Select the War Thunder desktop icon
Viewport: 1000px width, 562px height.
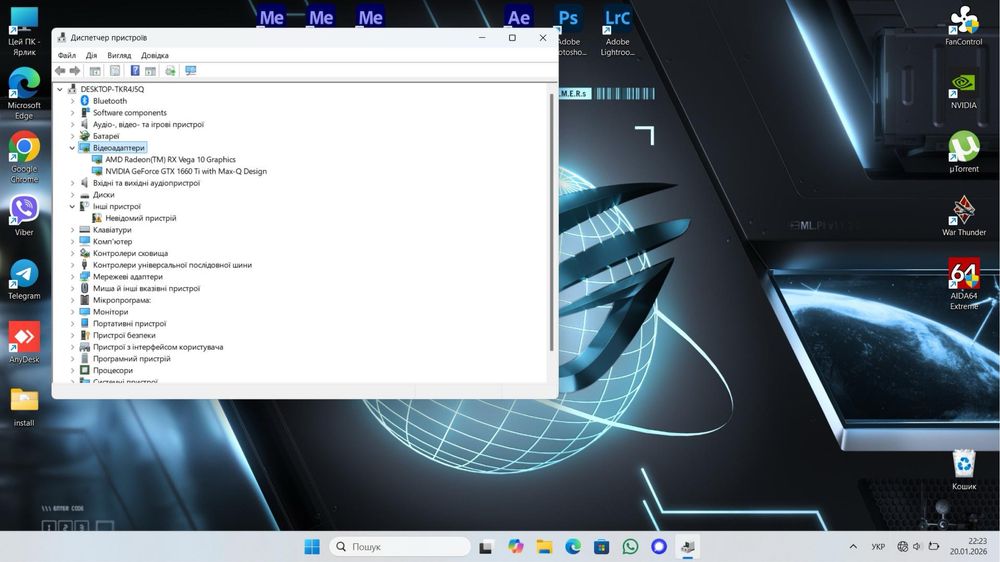pos(964,216)
